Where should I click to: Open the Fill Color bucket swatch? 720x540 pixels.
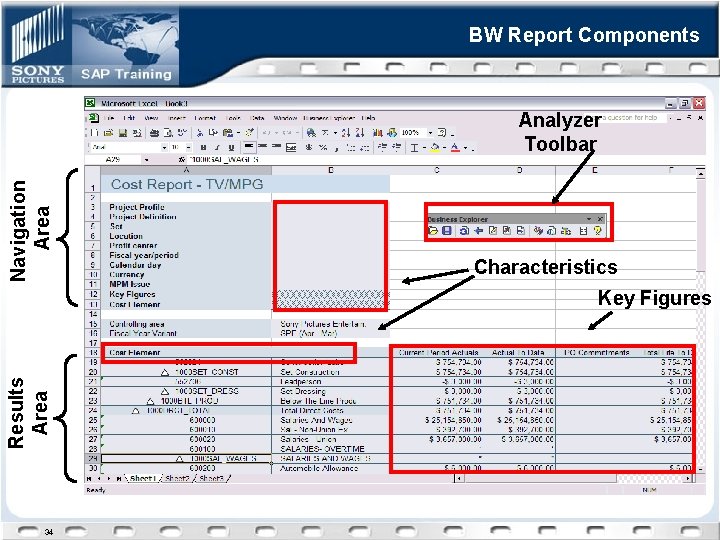pyautogui.click(x=435, y=147)
